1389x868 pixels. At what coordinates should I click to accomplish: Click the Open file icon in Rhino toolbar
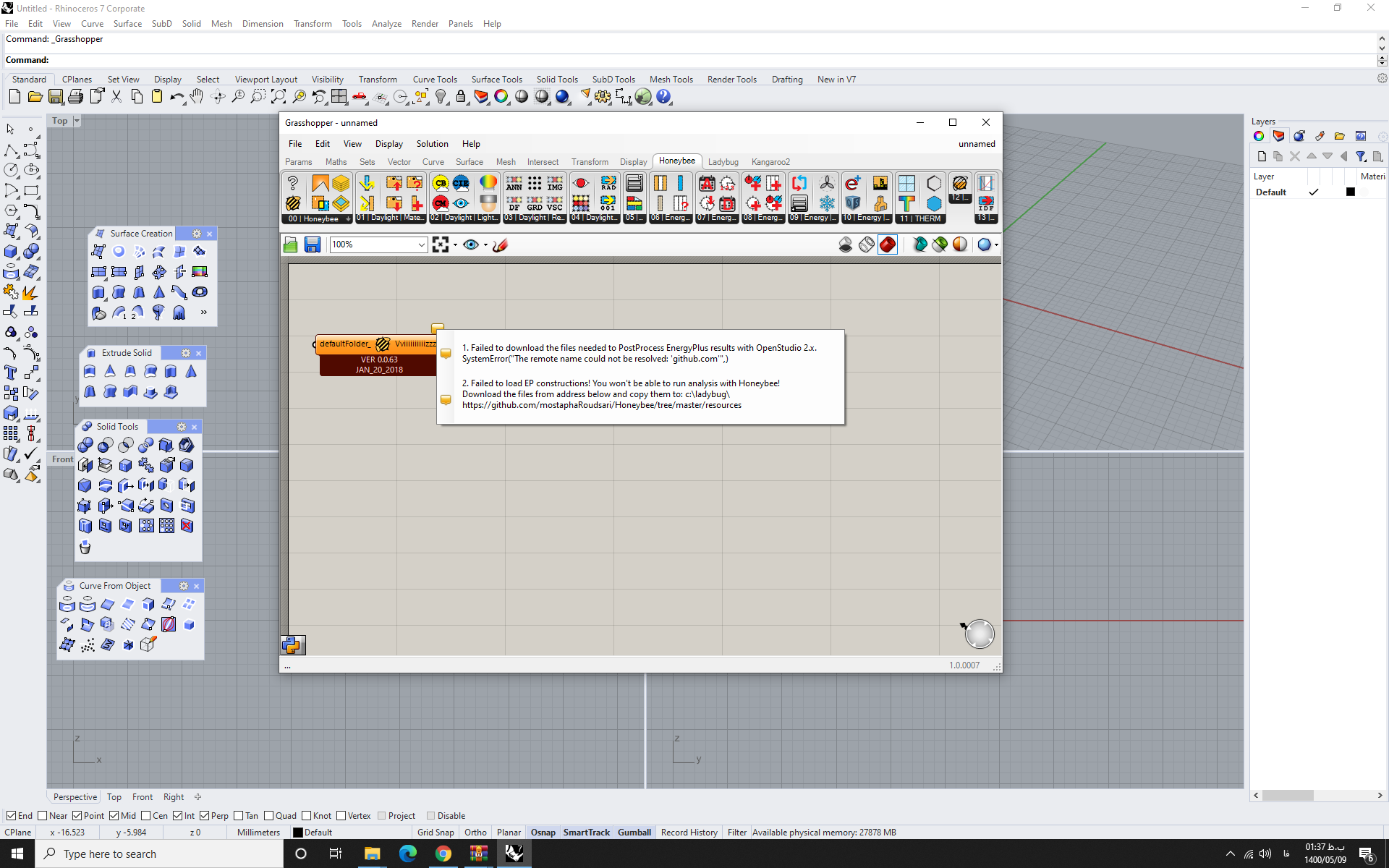(35, 97)
